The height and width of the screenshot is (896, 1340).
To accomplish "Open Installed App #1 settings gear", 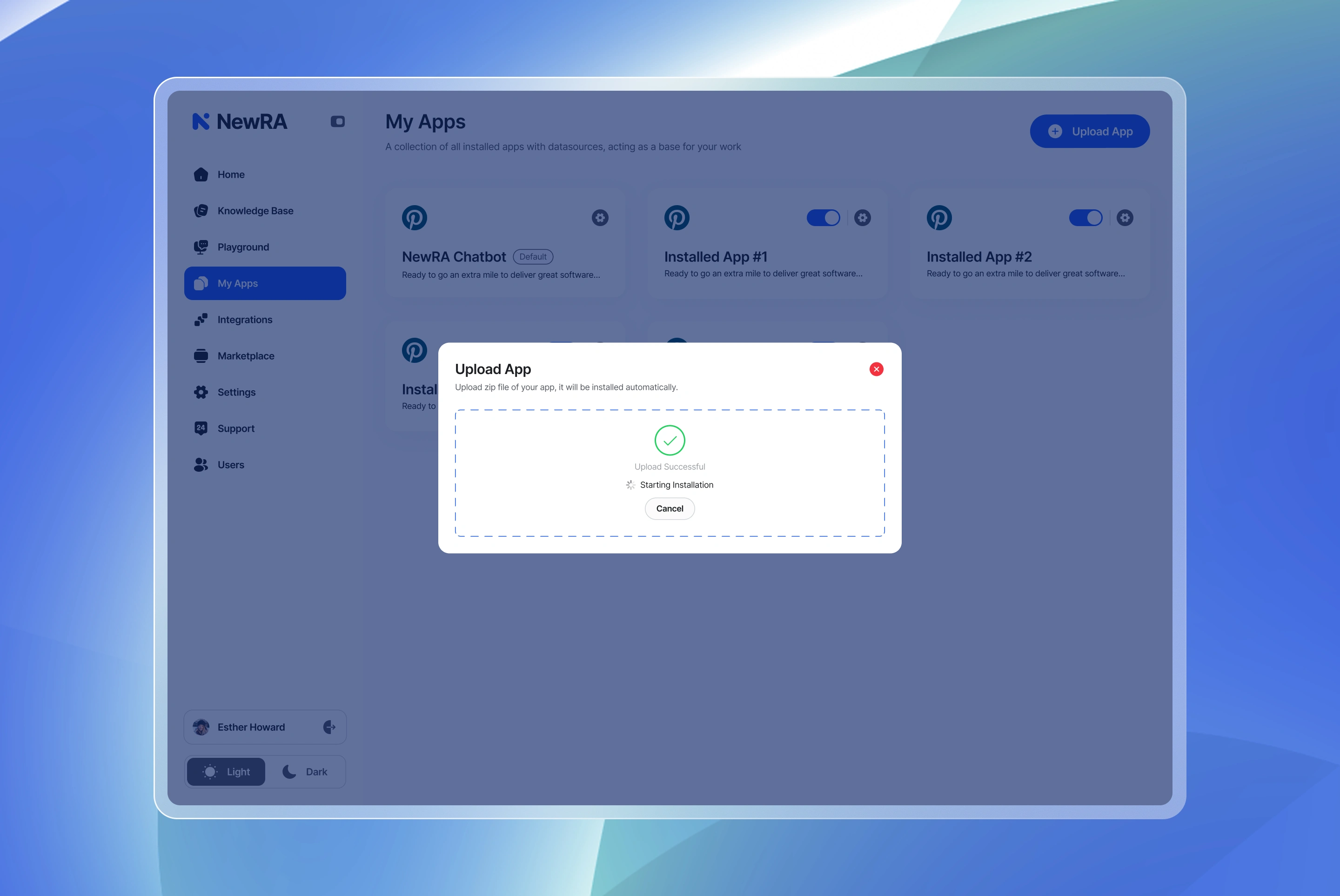I will pyautogui.click(x=862, y=218).
